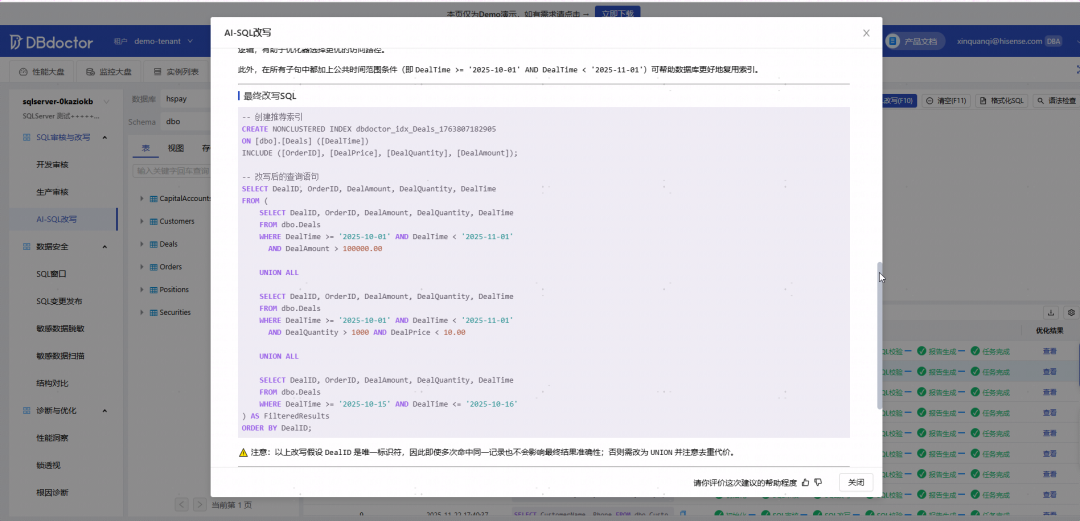Click the 数据安全 grid icon in sidebar
This screenshot has height=521, width=1080.
[x=26, y=247]
